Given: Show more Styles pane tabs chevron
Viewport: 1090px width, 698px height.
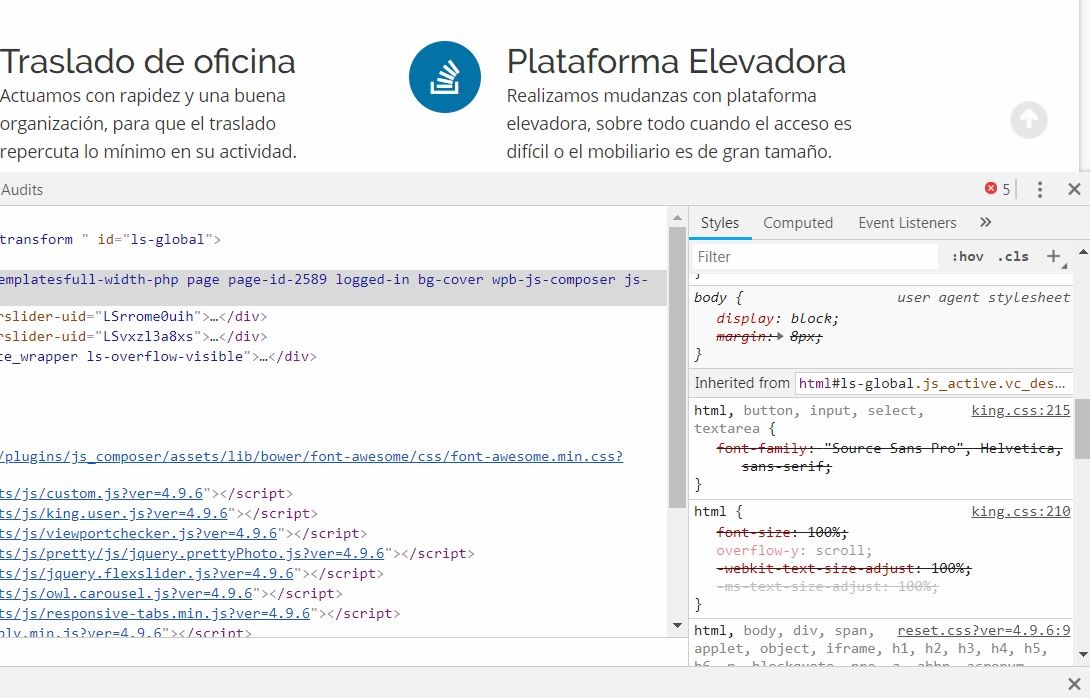Looking at the screenshot, I should tap(986, 222).
